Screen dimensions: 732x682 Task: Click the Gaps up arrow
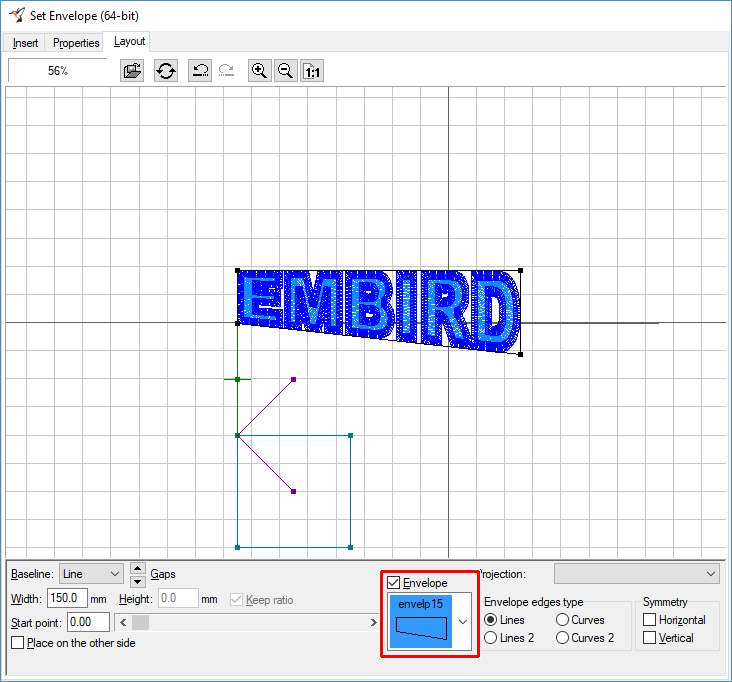(138, 568)
